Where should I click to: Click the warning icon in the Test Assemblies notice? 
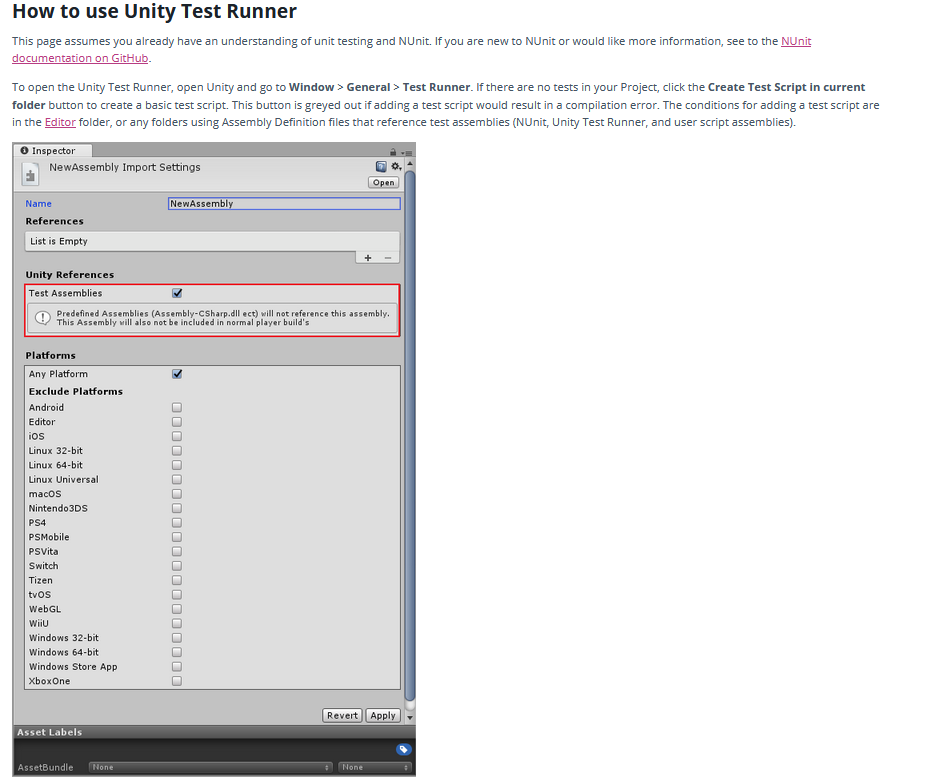tap(41, 317)
